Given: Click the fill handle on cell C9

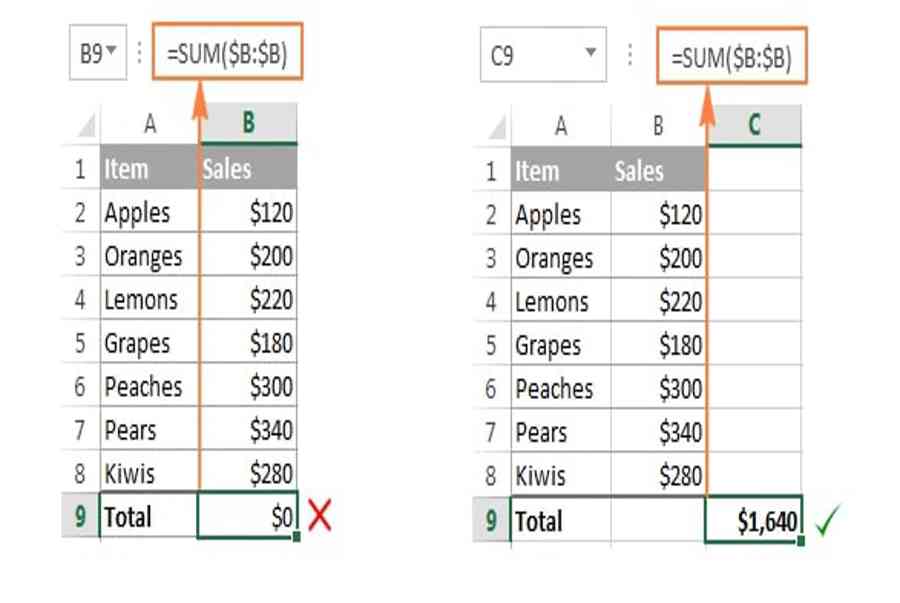Looking at the screenshot, I should tap(801, 540).
